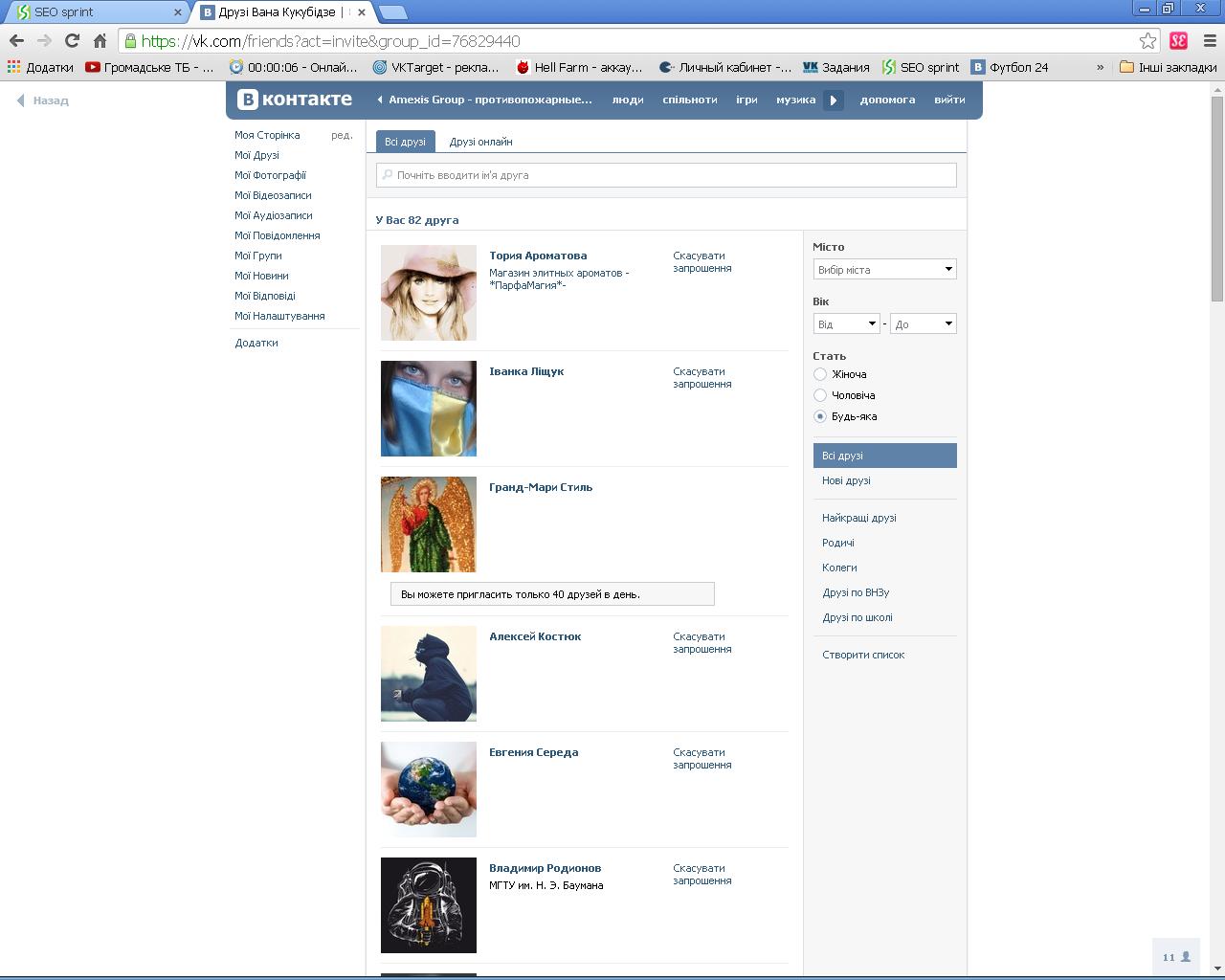
Task: Click вийти to log out
Action: (x=949, y=100)
